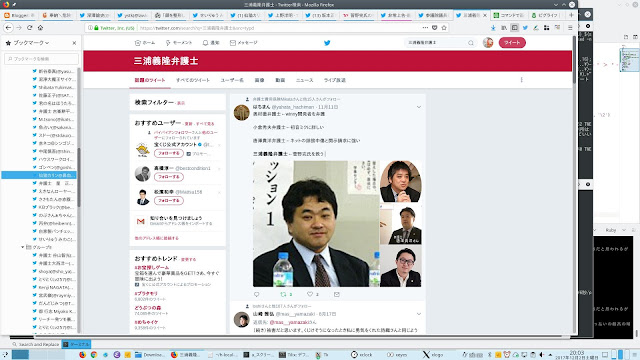Open the browser home page icon
The image size is (640, 360).
click(40, 28)
